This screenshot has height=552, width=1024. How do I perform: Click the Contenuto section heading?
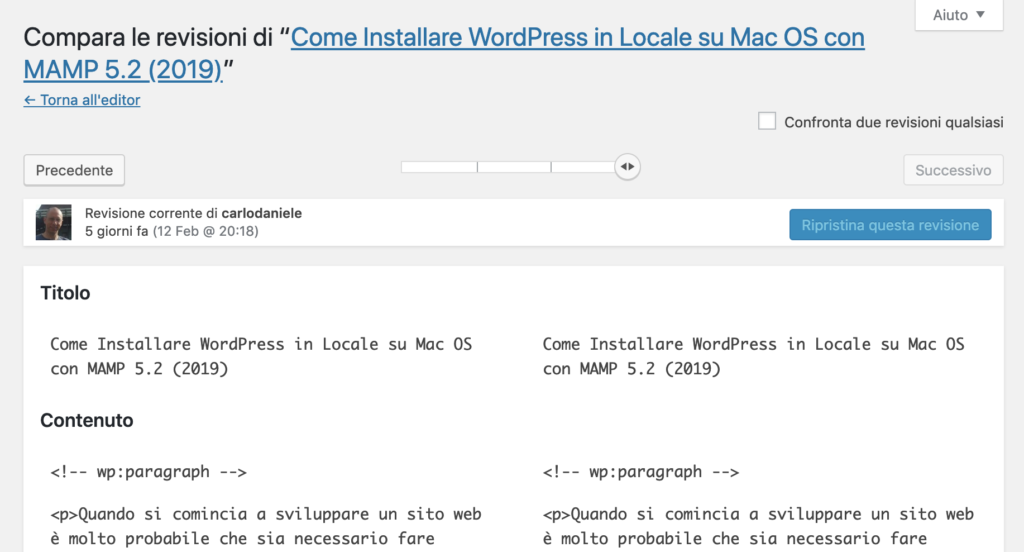point(87,420)
